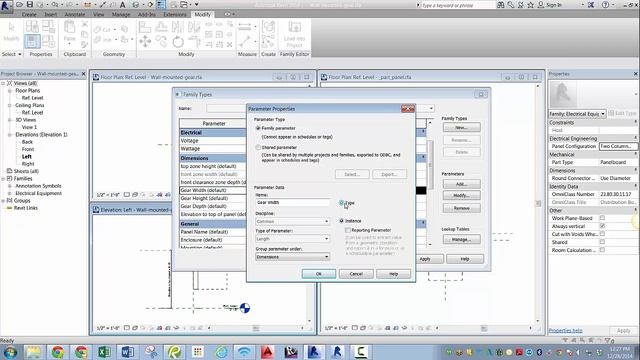Screen dimensions: 640x360
Task: Select the Text tool in quick access toolbar
Action: (x=122, y=5)
